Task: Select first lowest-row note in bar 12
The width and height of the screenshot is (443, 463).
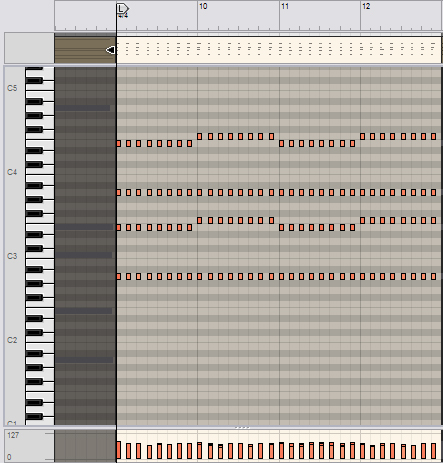Action: (362, 276)
